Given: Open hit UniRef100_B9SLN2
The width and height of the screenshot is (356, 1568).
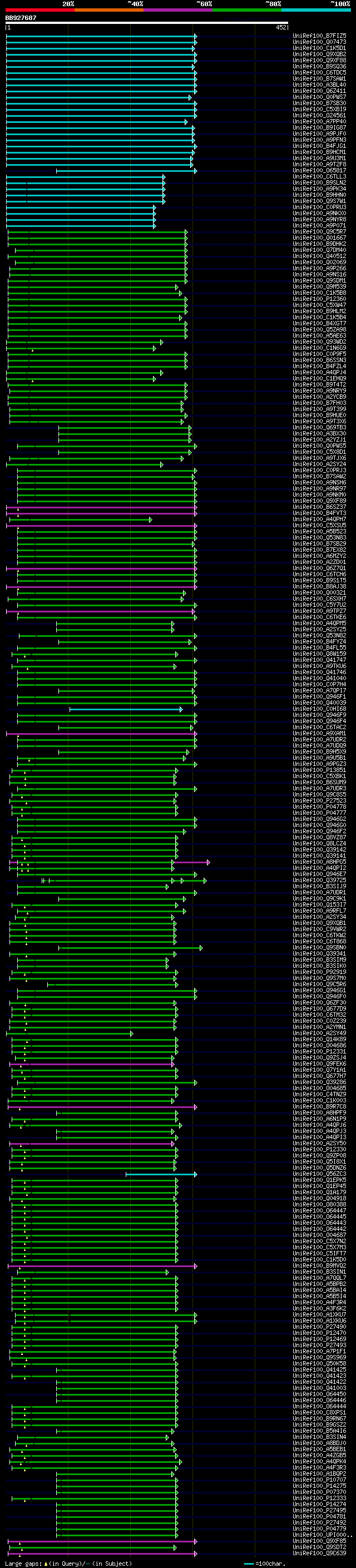Looking at the screenshot, I should coord(319,182).
